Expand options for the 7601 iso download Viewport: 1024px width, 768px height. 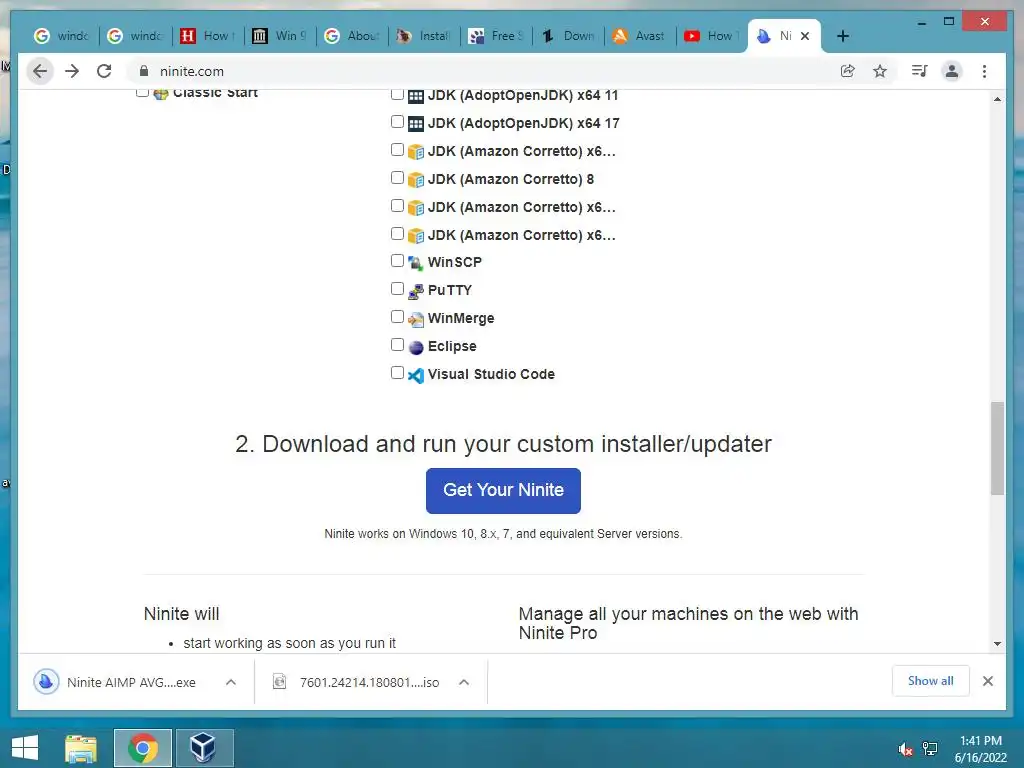point(464,682)
